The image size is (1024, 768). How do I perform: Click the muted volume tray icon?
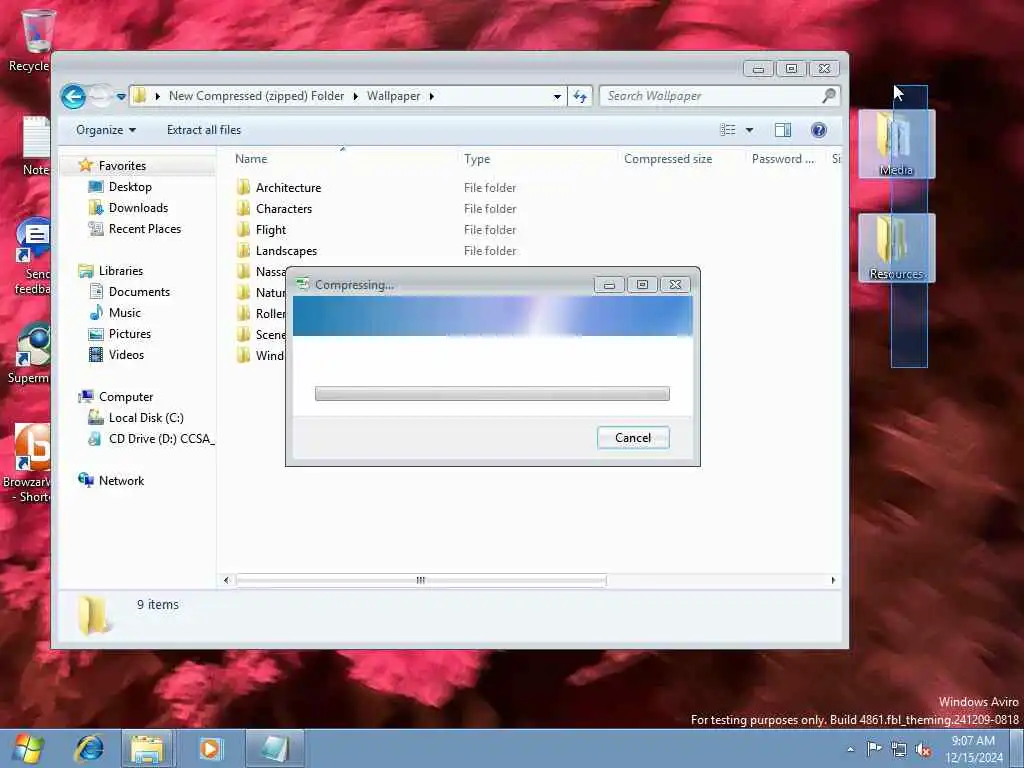[x=923, y=750]
